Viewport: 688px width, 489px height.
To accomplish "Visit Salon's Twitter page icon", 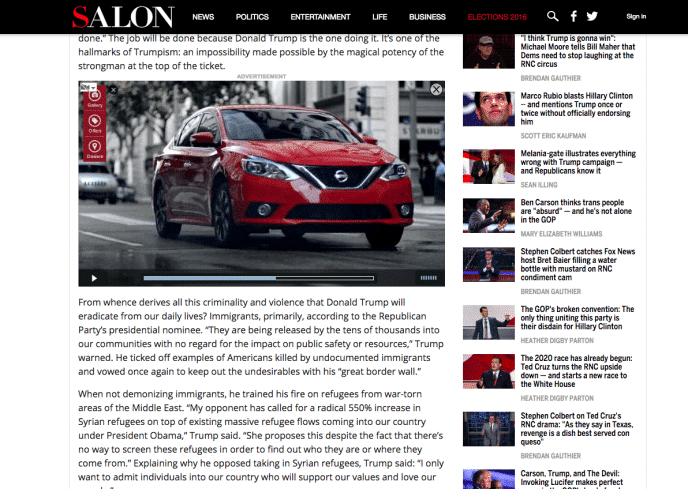I will point(592,17).
